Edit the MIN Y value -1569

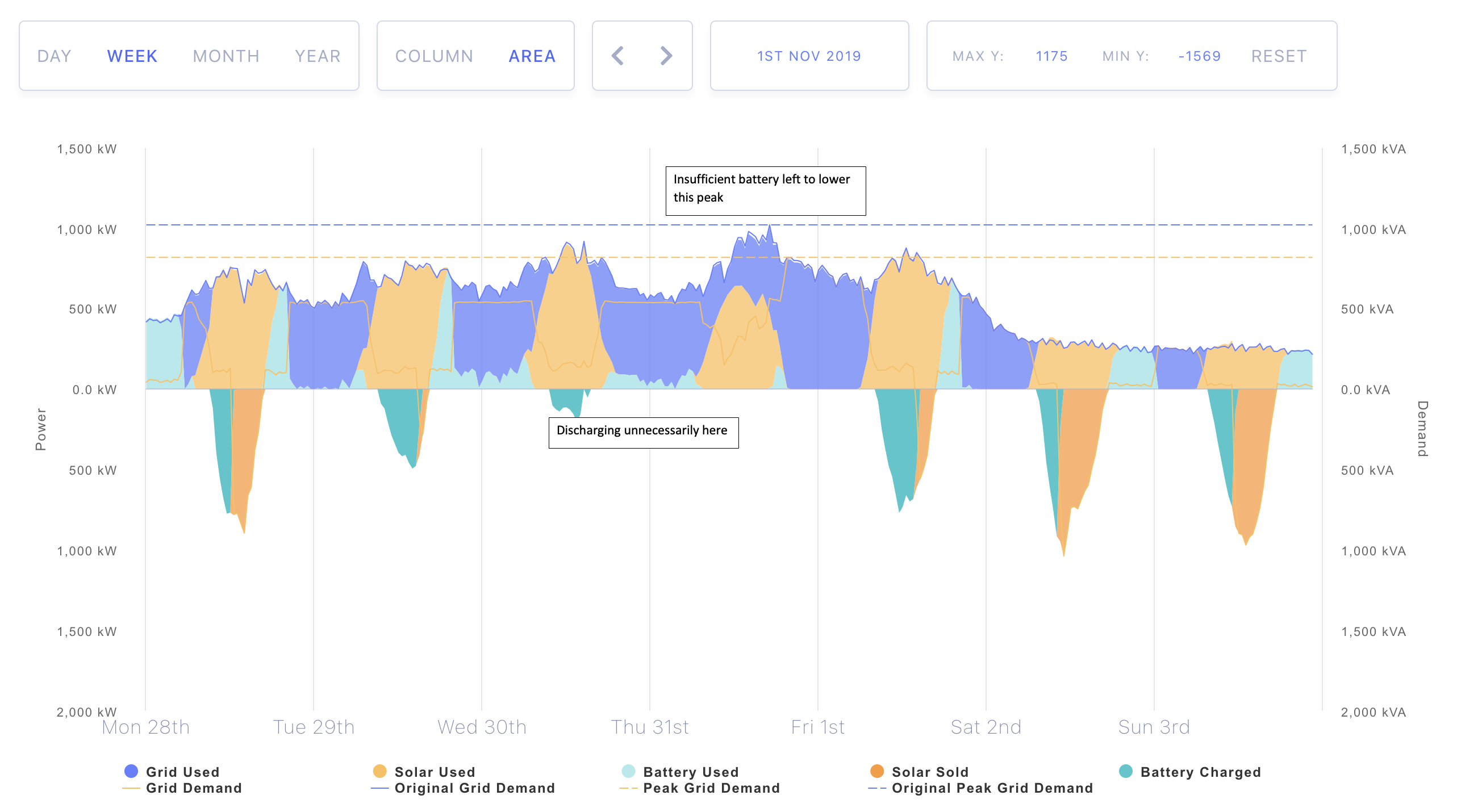pyautogui.click(x=1199, y=56)
